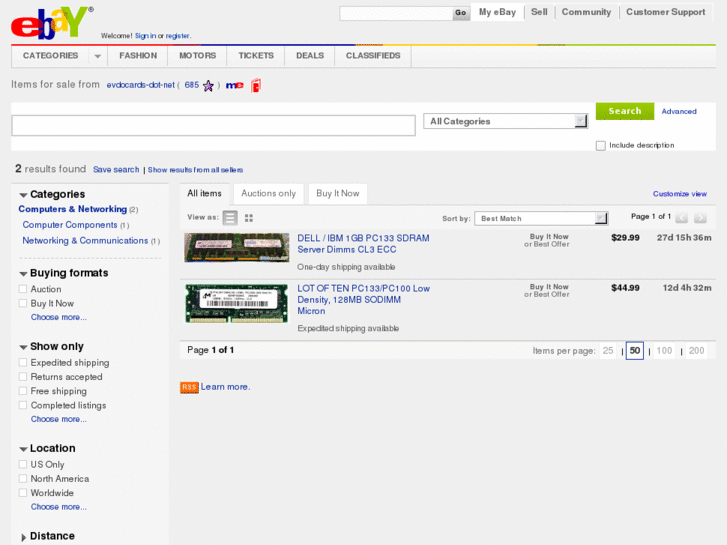The image size is (727, 545).
Task: Open the Motors nav item
Action: [198, 56]
